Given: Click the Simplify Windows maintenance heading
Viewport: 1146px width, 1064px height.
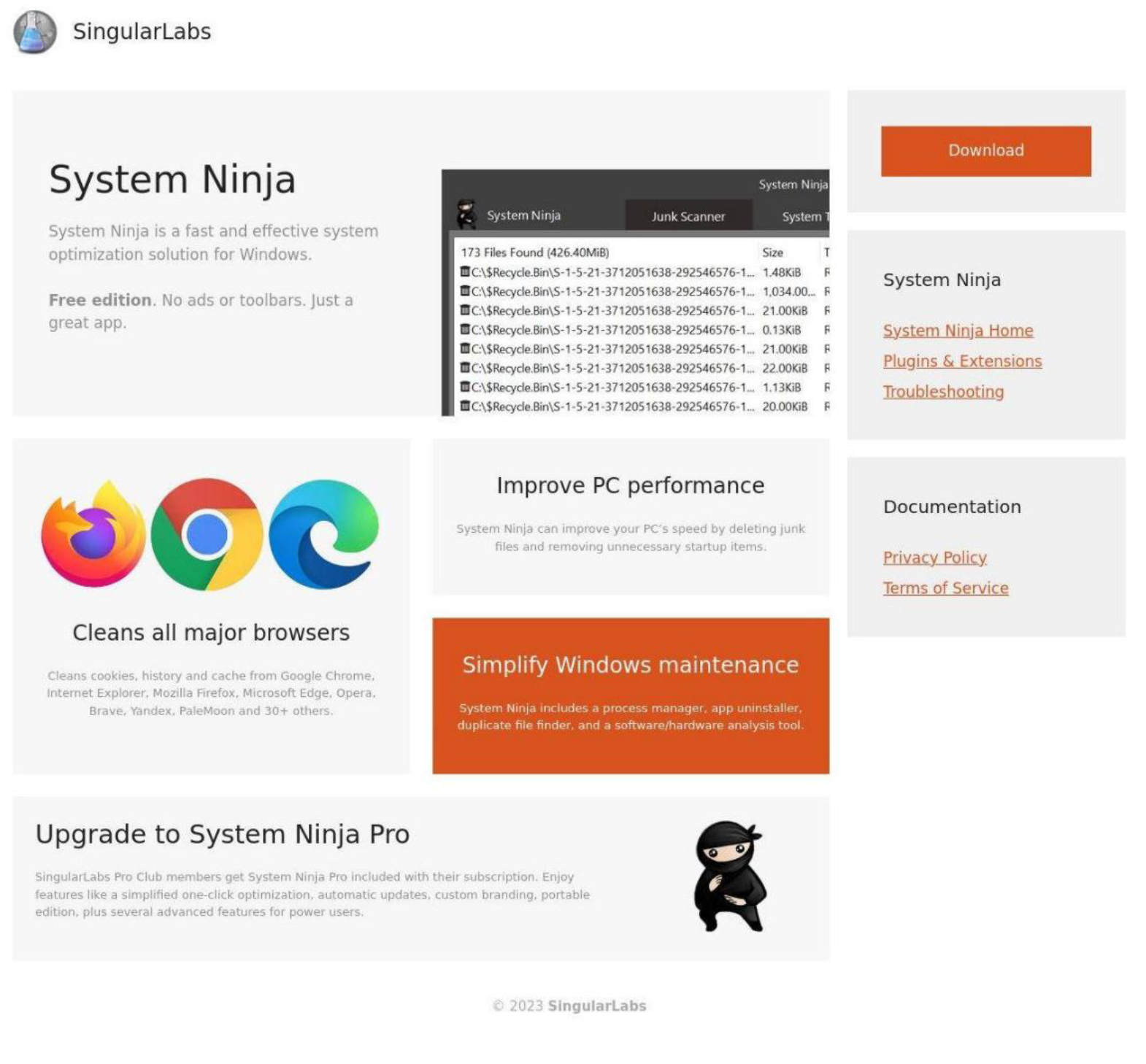Looking at the screenshot, I should (631, 665).
